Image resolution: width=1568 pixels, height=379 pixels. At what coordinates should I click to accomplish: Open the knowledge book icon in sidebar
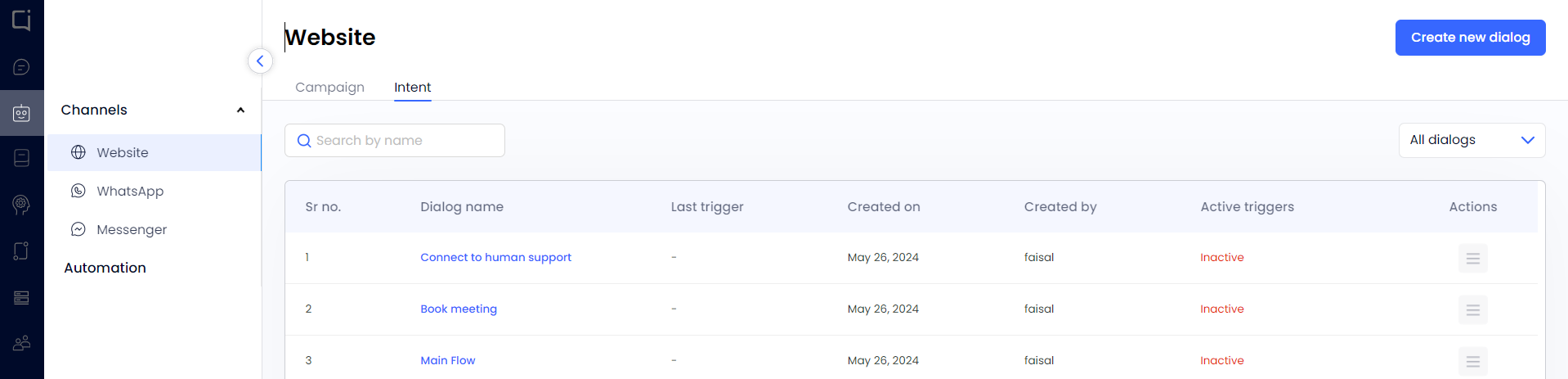pyautogui.click(x=22, y=158)
